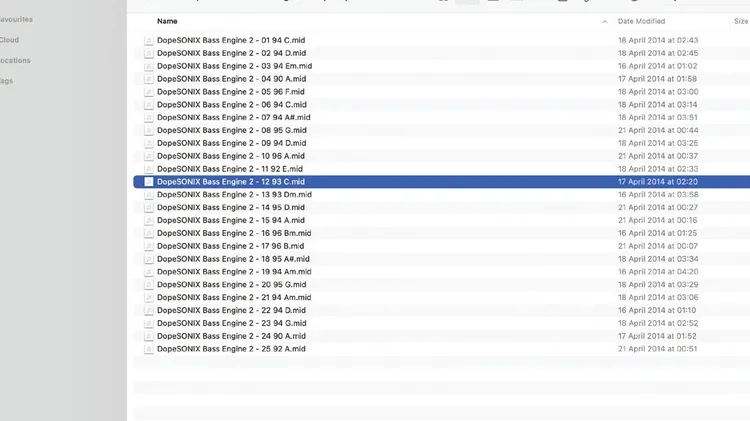Click date '16 April 2014 at 01:02'
The height and width of the screenshot is (421, 750).
pos(657,66)
